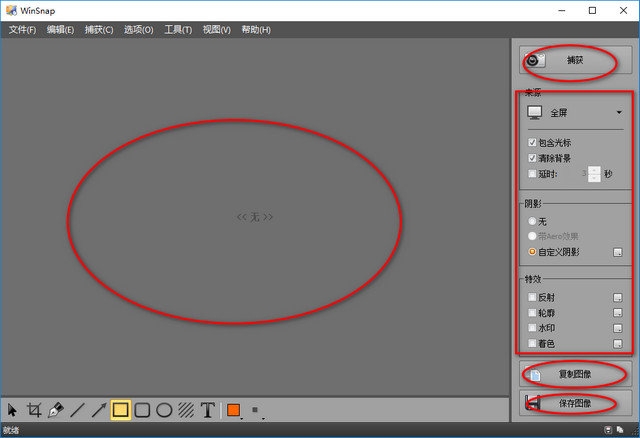Select the rounded rectangle tool
640x438 pixels.
(142, 410)
